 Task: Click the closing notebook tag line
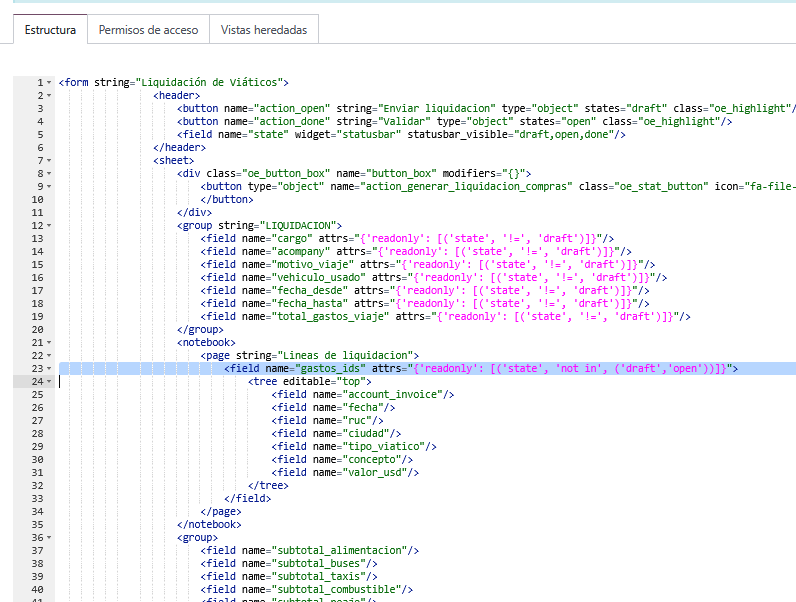208,524
